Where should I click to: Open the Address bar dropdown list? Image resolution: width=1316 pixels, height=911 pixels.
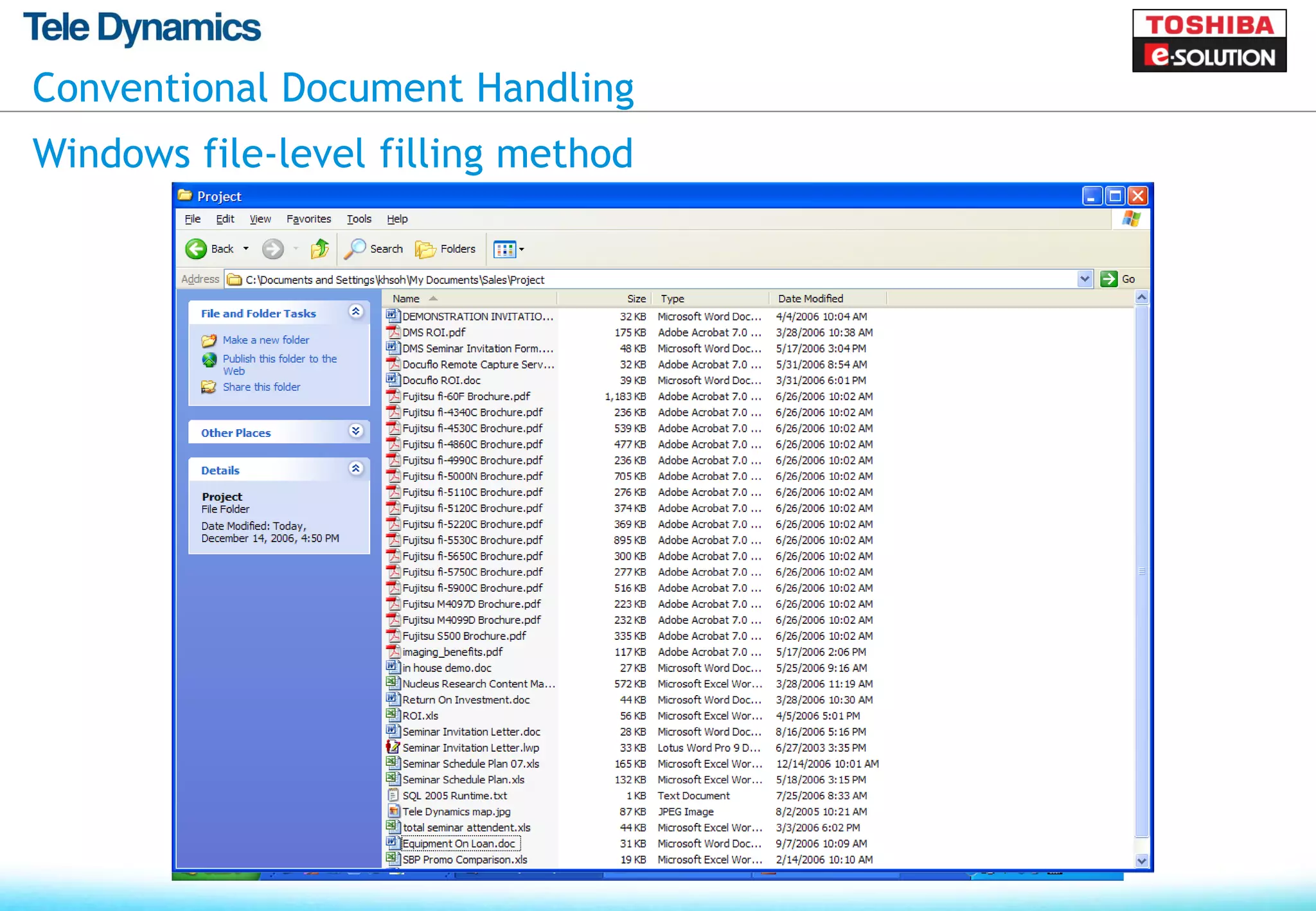coord(1085,279)
